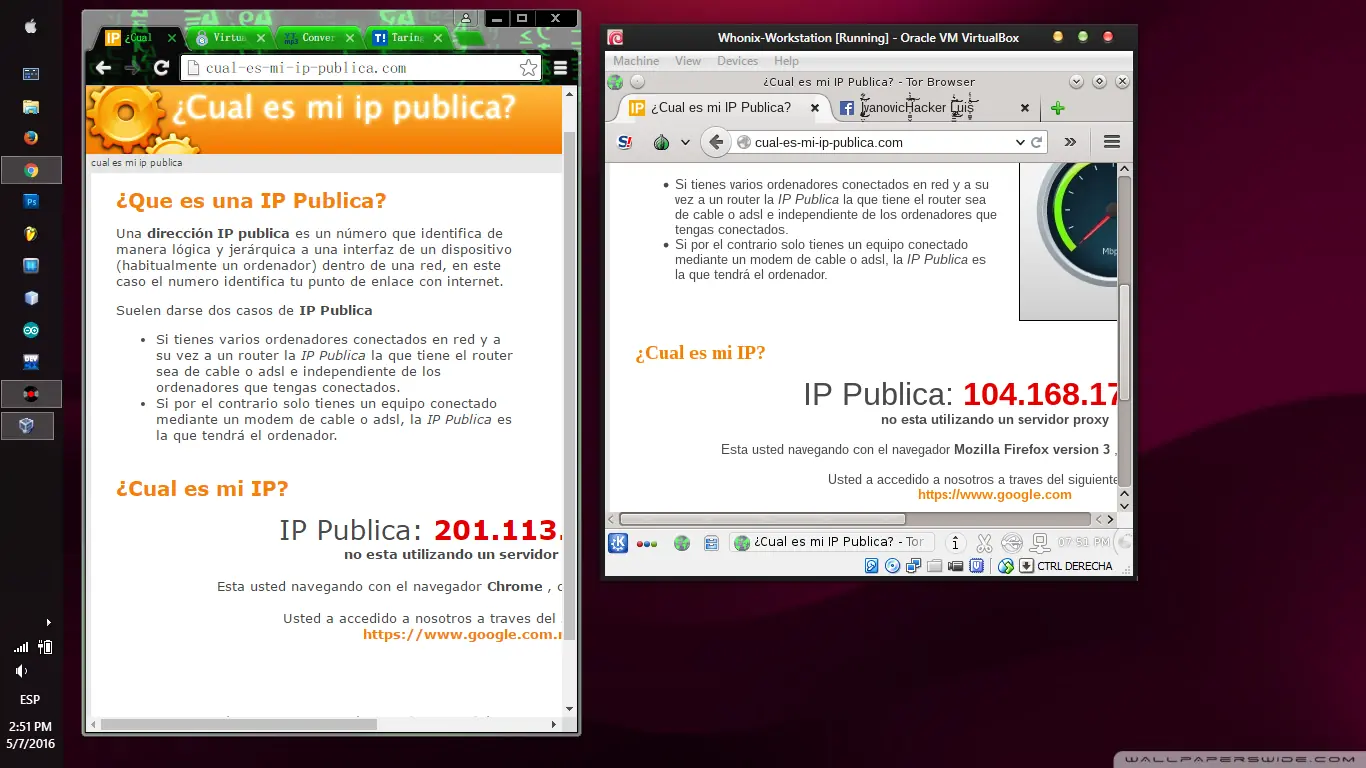Click the scissors clipboard icon in Whonix panel
The image size is (1366, 768).
pyautogui.click(x=984, y=543)
